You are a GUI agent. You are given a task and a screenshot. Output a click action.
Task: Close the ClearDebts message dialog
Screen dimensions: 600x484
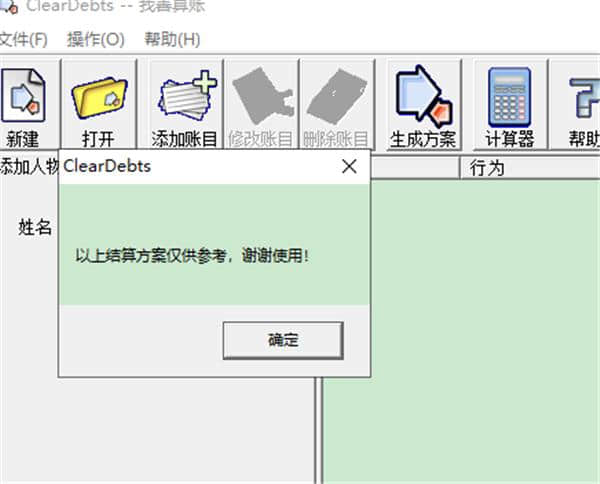pos(349,166)
